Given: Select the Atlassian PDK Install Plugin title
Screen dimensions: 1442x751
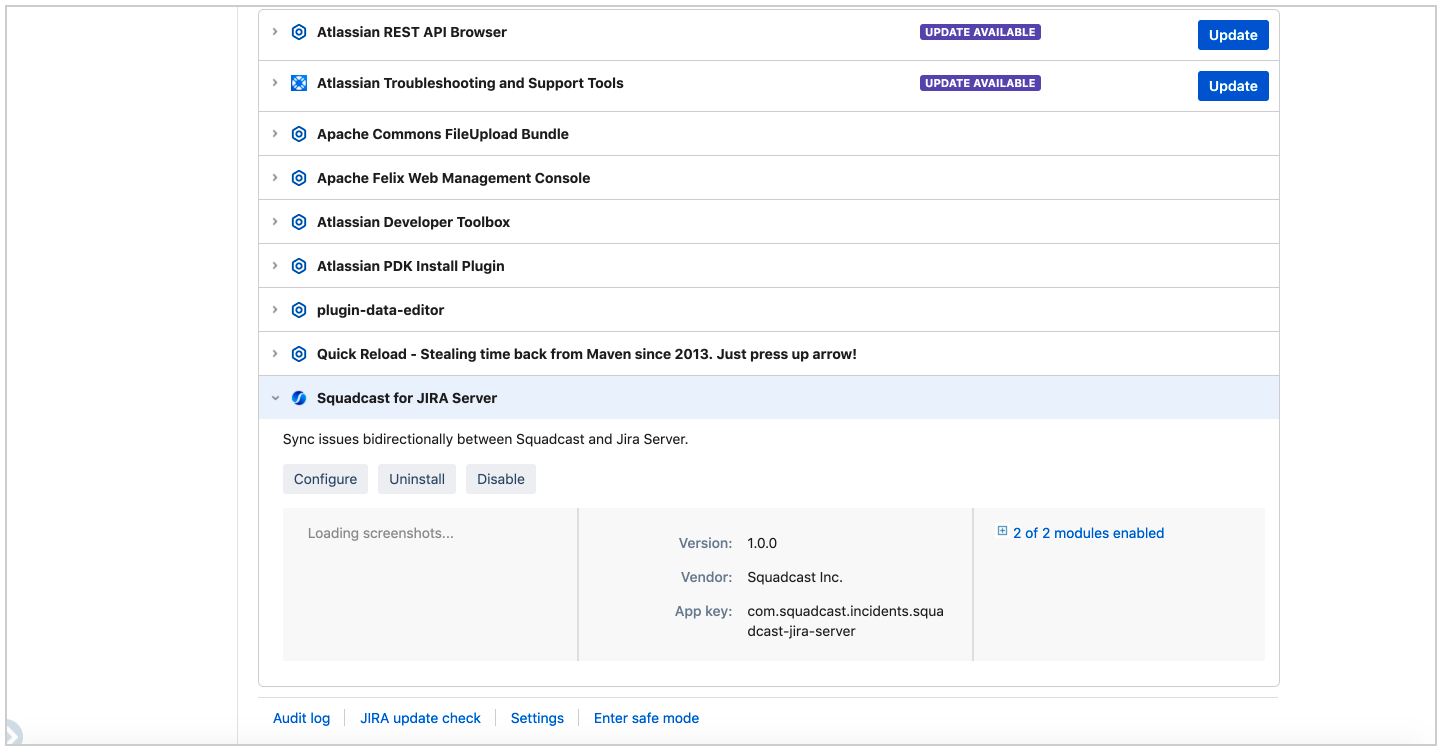Looking at the screenshot, I should tap(411, 266).
